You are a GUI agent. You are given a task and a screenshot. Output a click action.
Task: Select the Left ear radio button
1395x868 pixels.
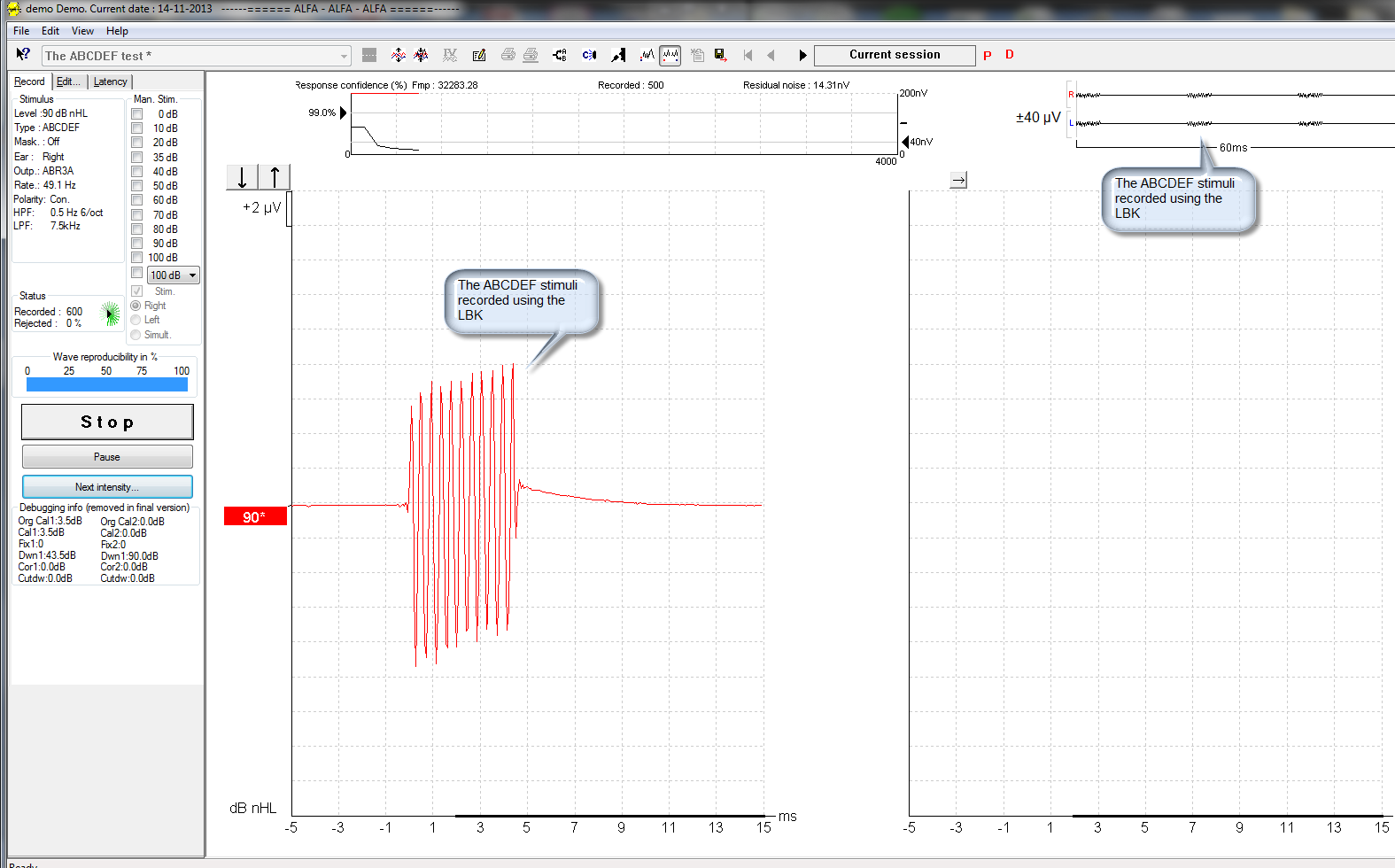(136, 320)
